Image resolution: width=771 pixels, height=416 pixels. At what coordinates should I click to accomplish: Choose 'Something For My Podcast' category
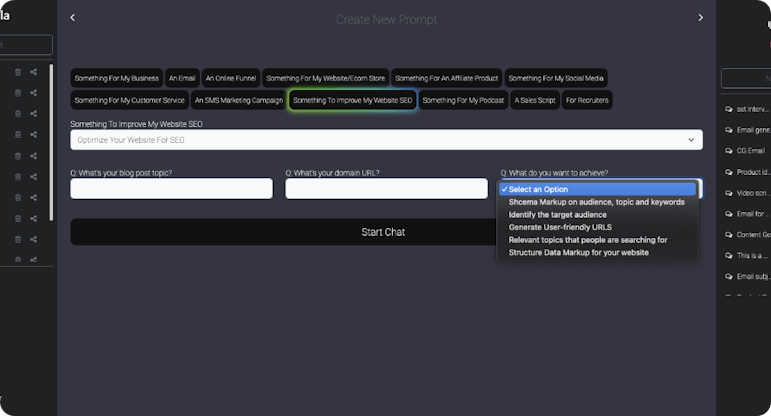[x=463, y=100]
